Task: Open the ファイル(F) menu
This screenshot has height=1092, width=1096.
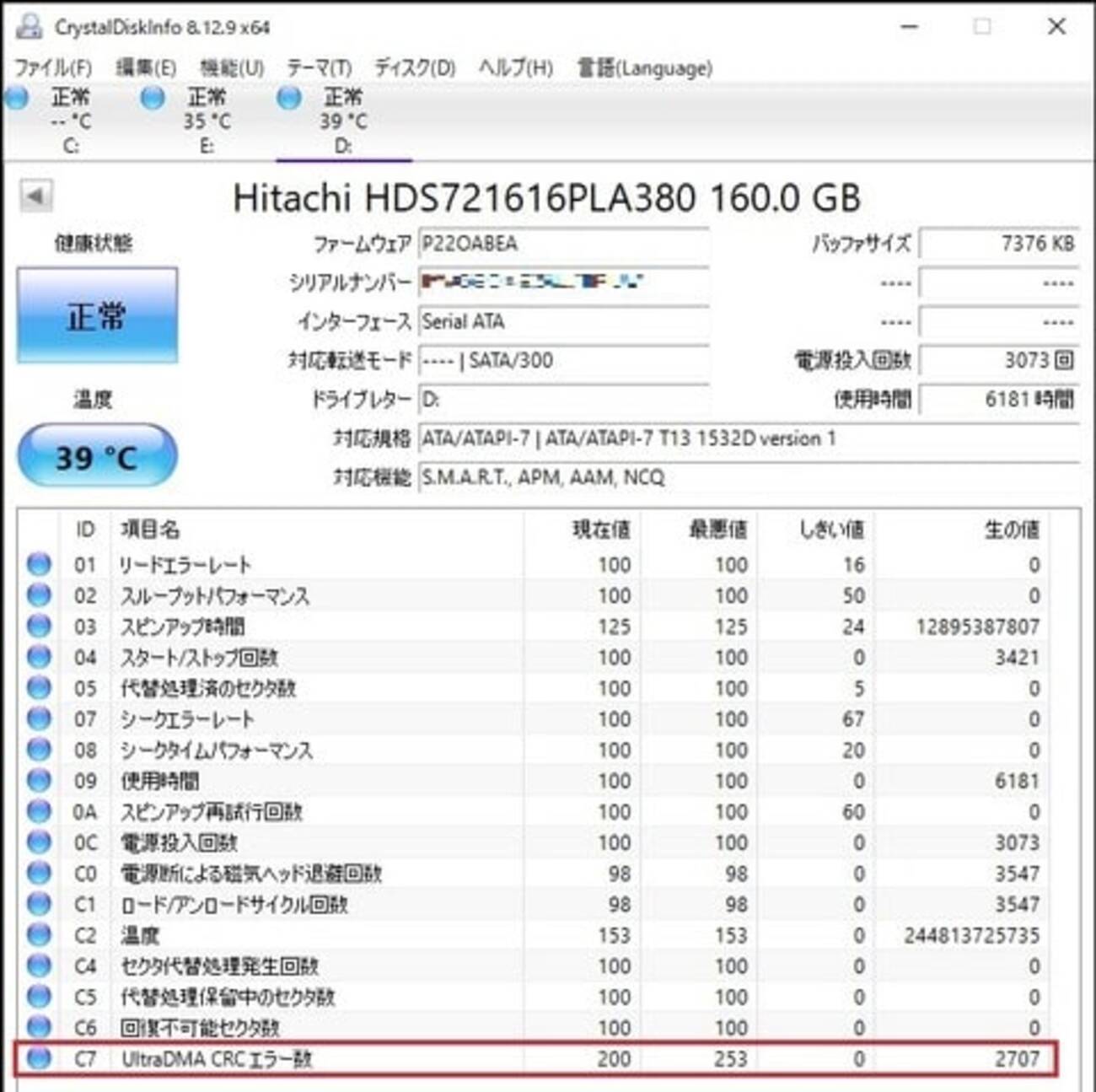Action: (53, 67)
